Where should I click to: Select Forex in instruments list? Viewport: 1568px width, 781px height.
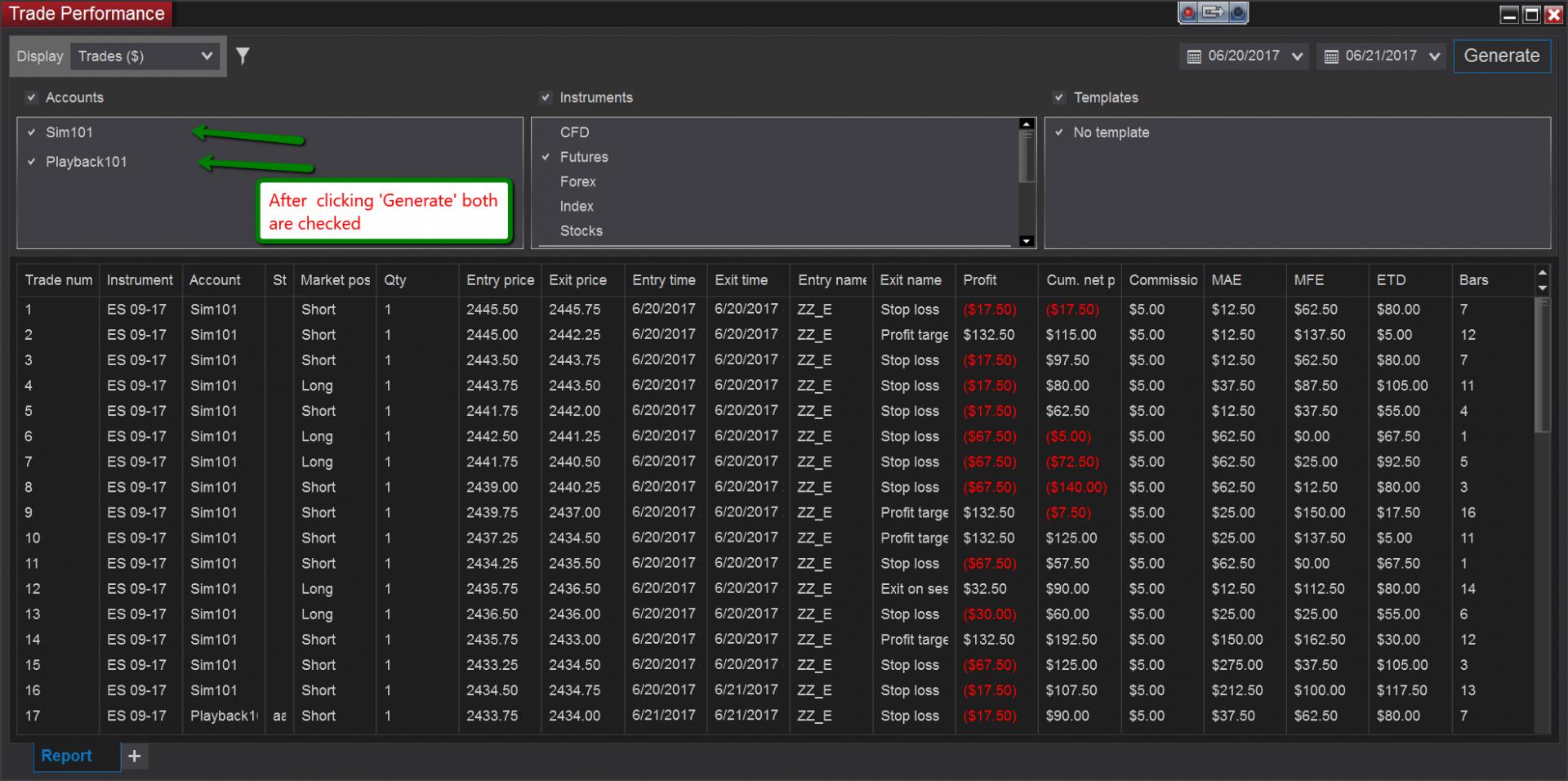[x=577, y=181]
